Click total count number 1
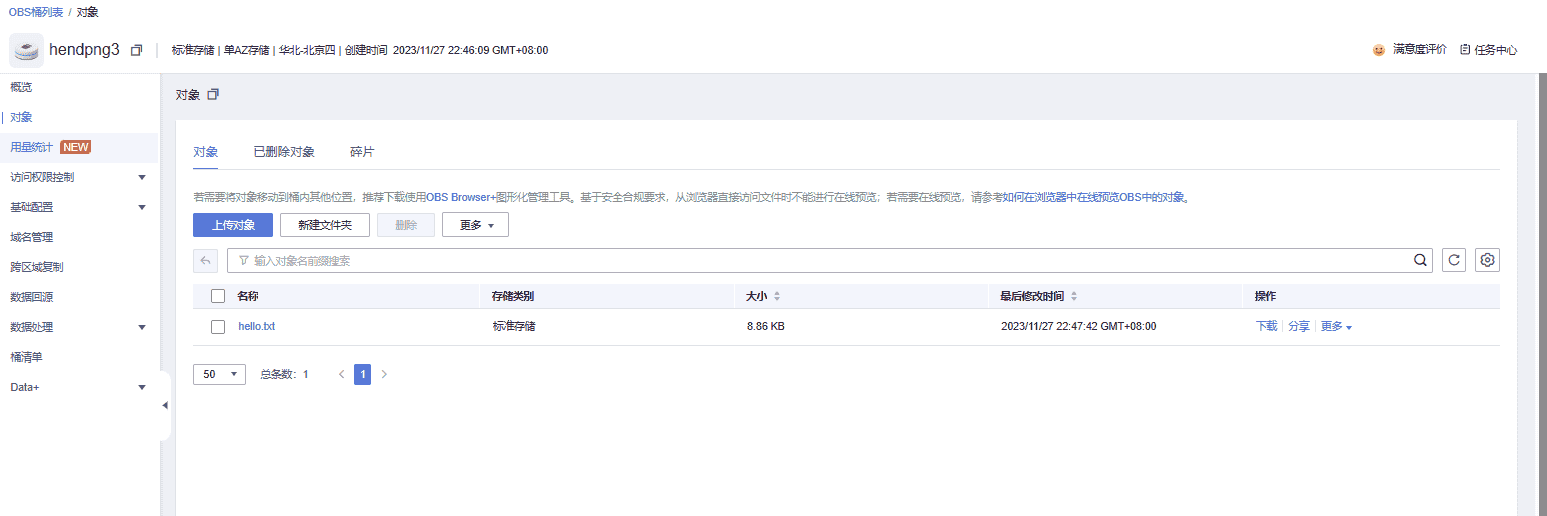 pyautogui.click(x=306, y=374)
